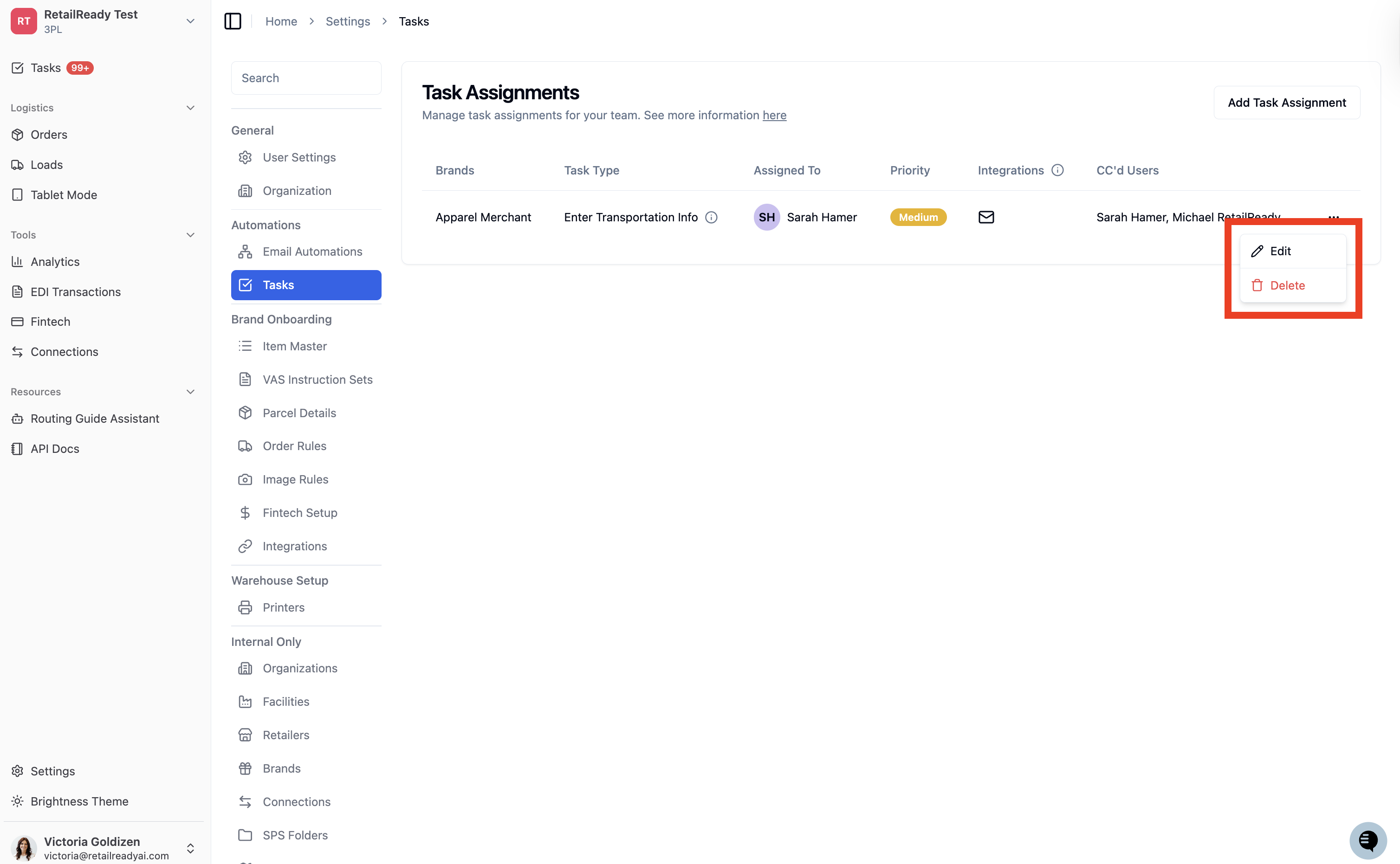
Task: Click the Integrations info icon
Action: (1057, 170)
